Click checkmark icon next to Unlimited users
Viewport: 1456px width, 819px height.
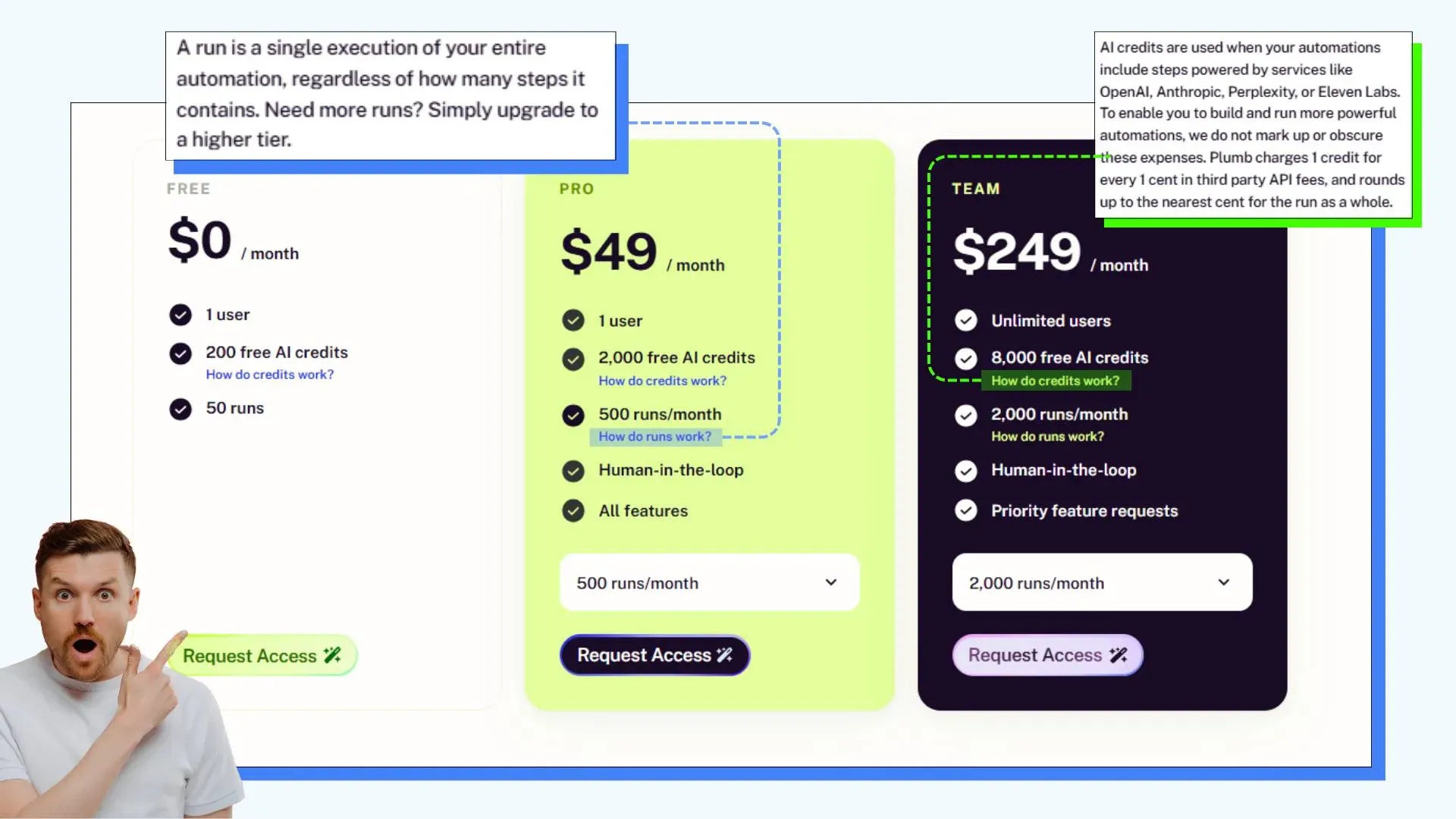tap(966, 321)
